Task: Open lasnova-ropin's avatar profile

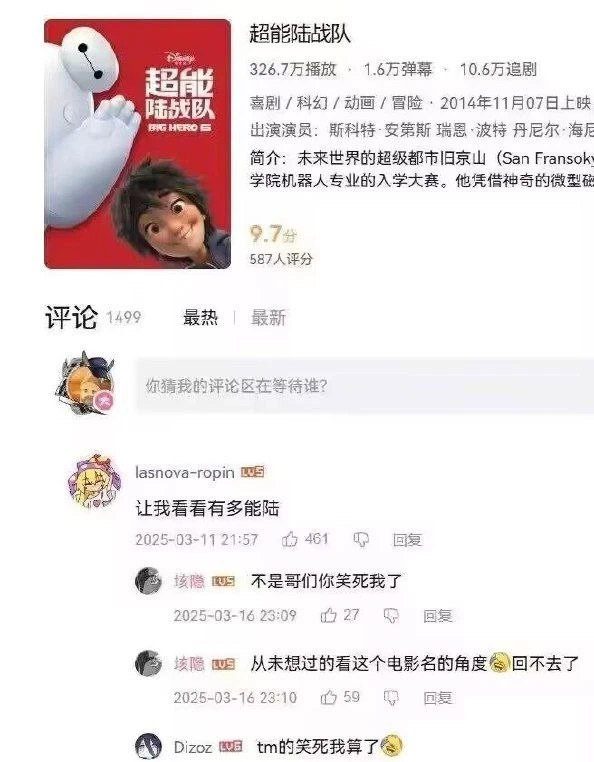Action: point(93,482)
